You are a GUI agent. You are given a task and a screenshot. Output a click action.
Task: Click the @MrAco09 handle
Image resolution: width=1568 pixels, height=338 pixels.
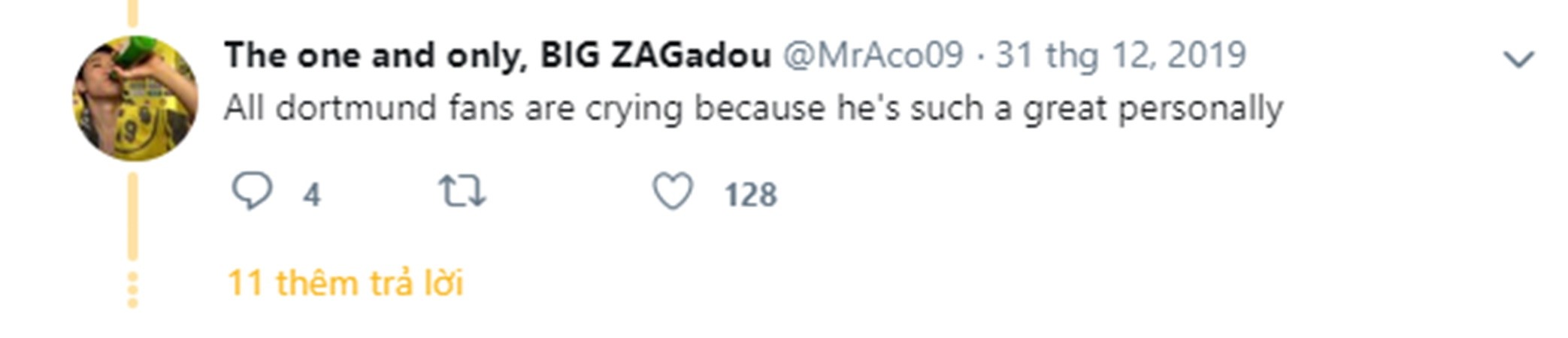pyautogui.click(x=873, y=56)
